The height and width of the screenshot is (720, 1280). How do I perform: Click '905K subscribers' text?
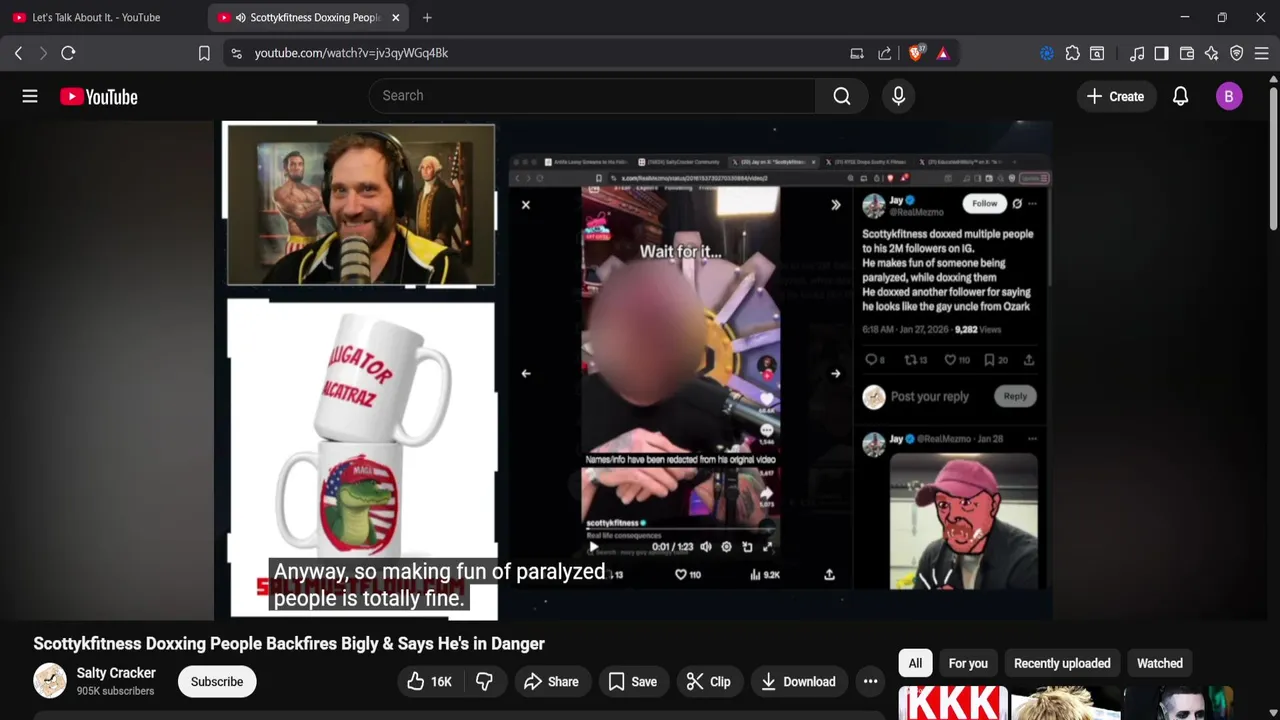click(115, 691)
